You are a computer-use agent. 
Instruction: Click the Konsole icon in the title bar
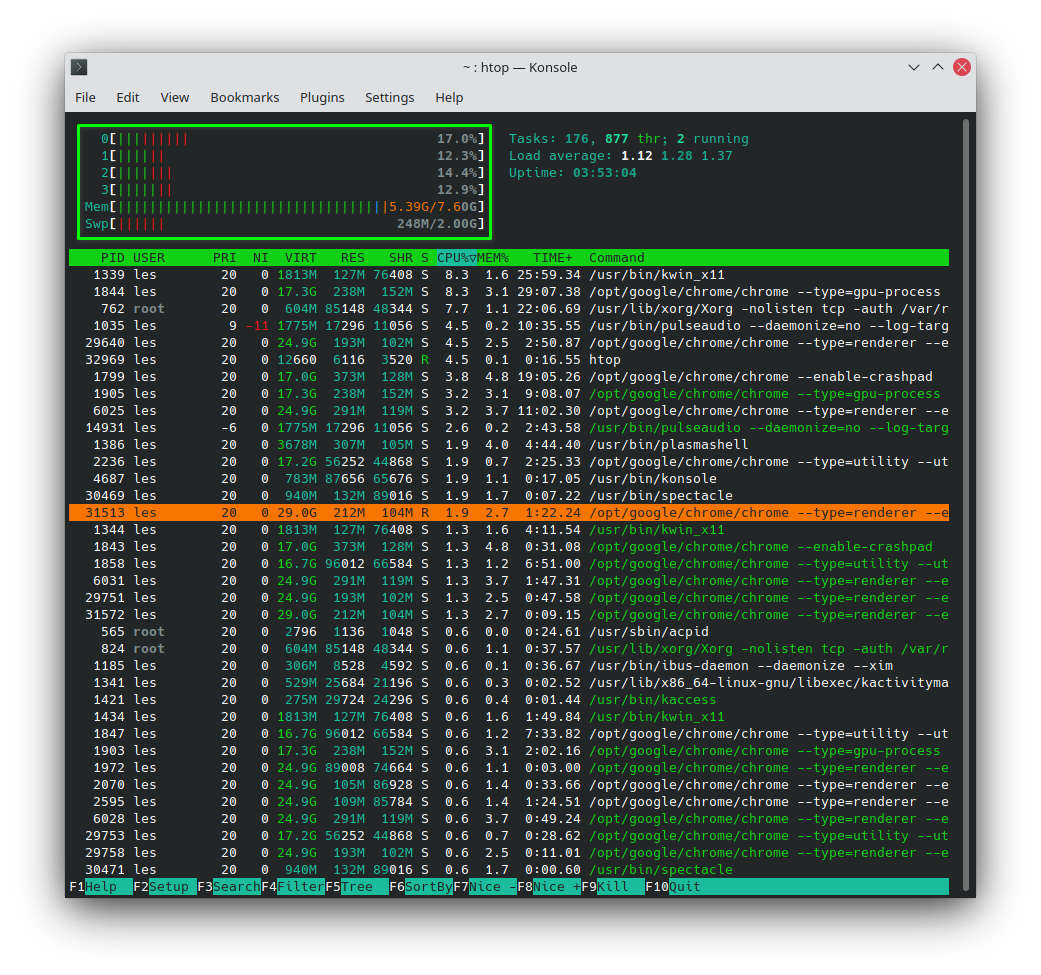pos(78,67)
